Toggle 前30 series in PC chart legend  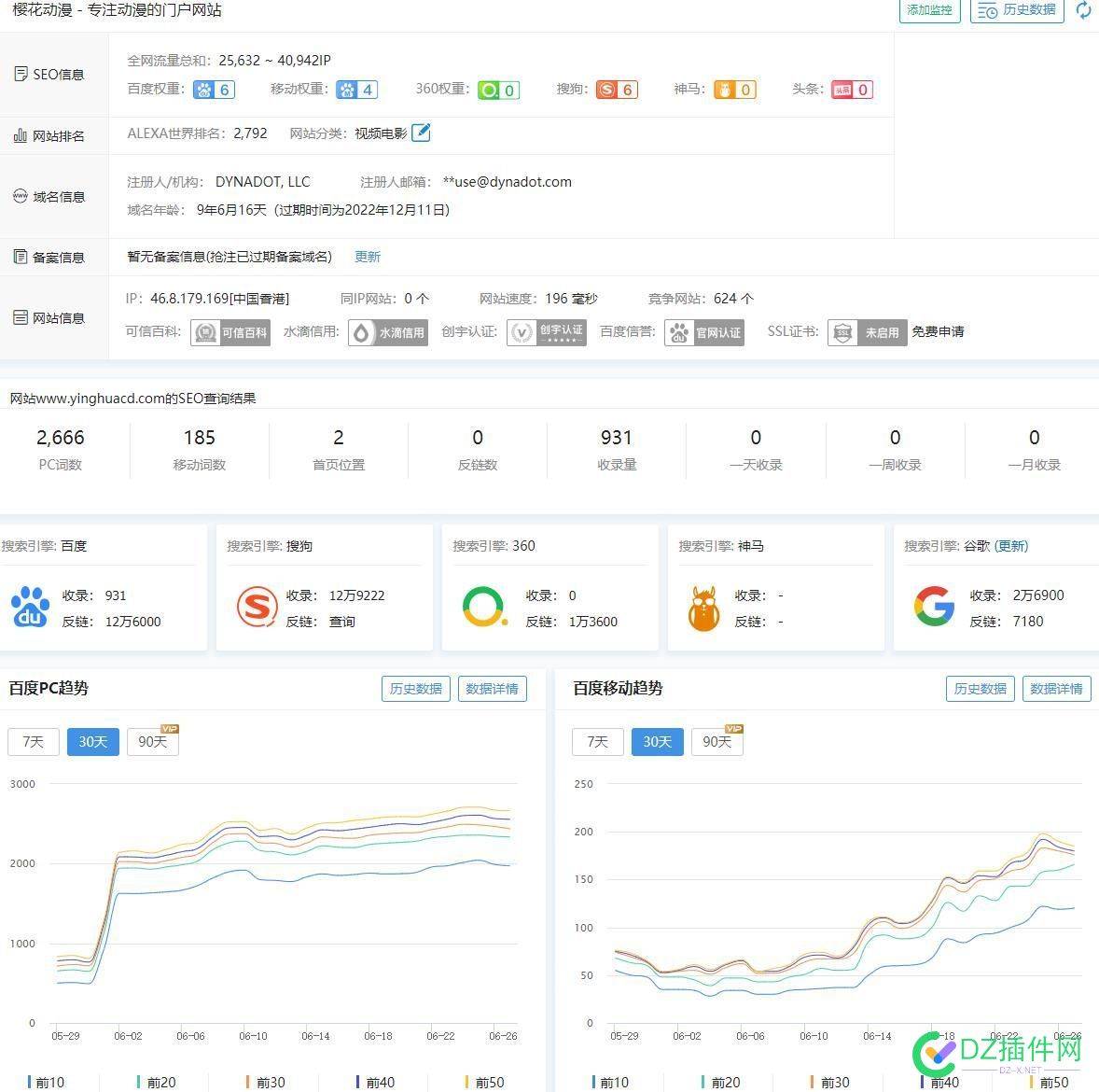pos(266,1082)
